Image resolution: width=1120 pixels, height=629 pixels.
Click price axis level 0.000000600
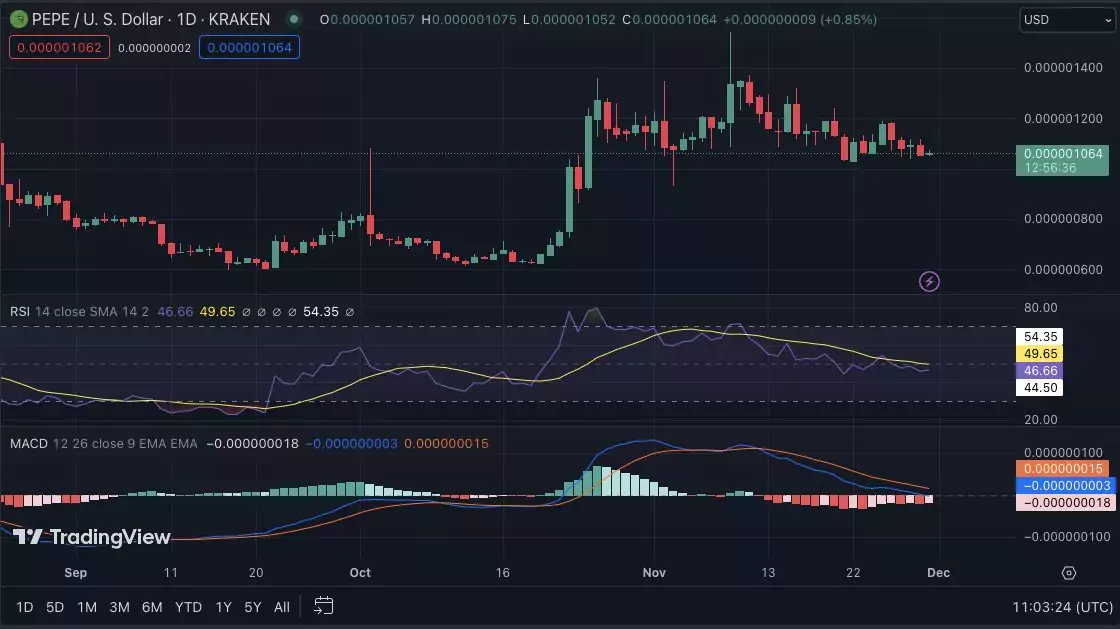1063,269
